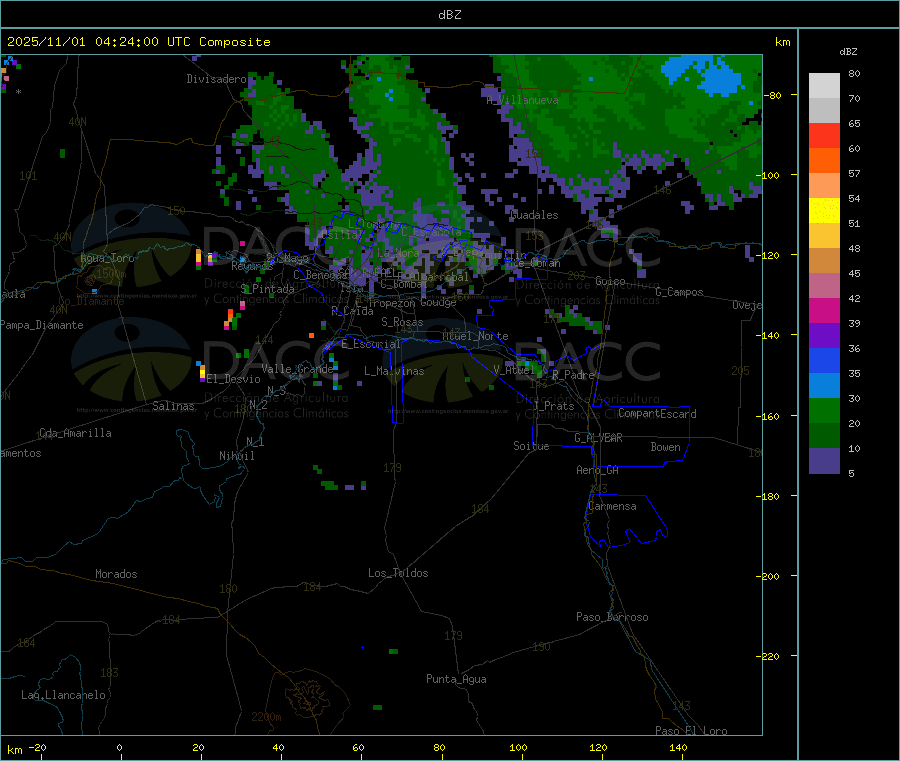Click the Los_Toldos map label
The image size is (900, 761).
tap(398, 573)
